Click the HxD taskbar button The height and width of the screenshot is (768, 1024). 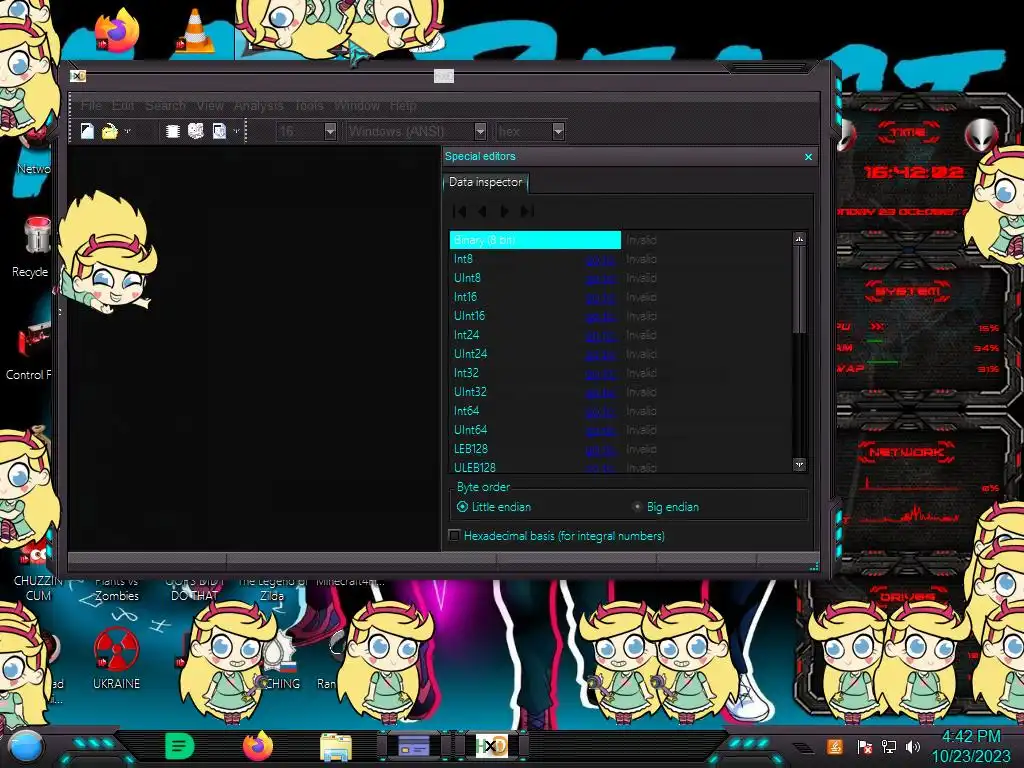(x=491, y=746)
